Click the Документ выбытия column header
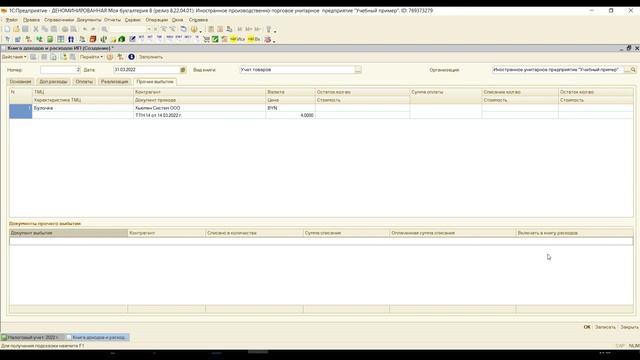 (69, 233)
